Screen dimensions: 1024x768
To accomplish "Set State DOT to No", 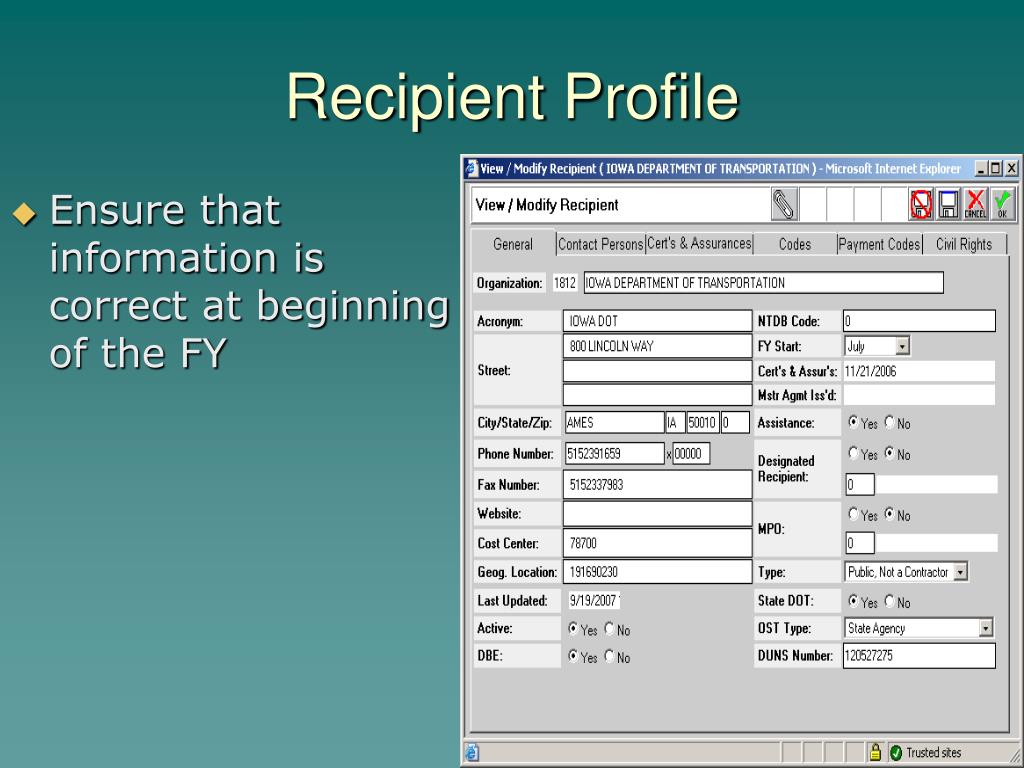I will pos(889,601).
